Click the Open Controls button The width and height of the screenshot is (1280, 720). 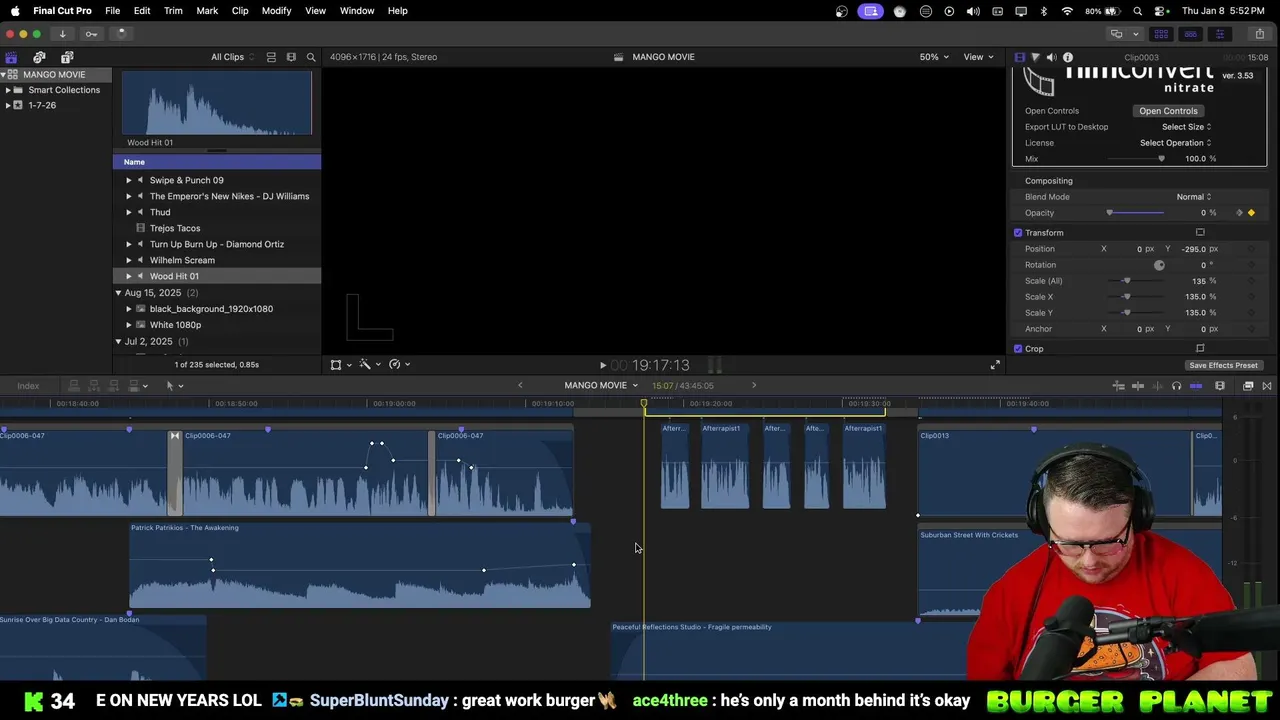click(1168, 111)
